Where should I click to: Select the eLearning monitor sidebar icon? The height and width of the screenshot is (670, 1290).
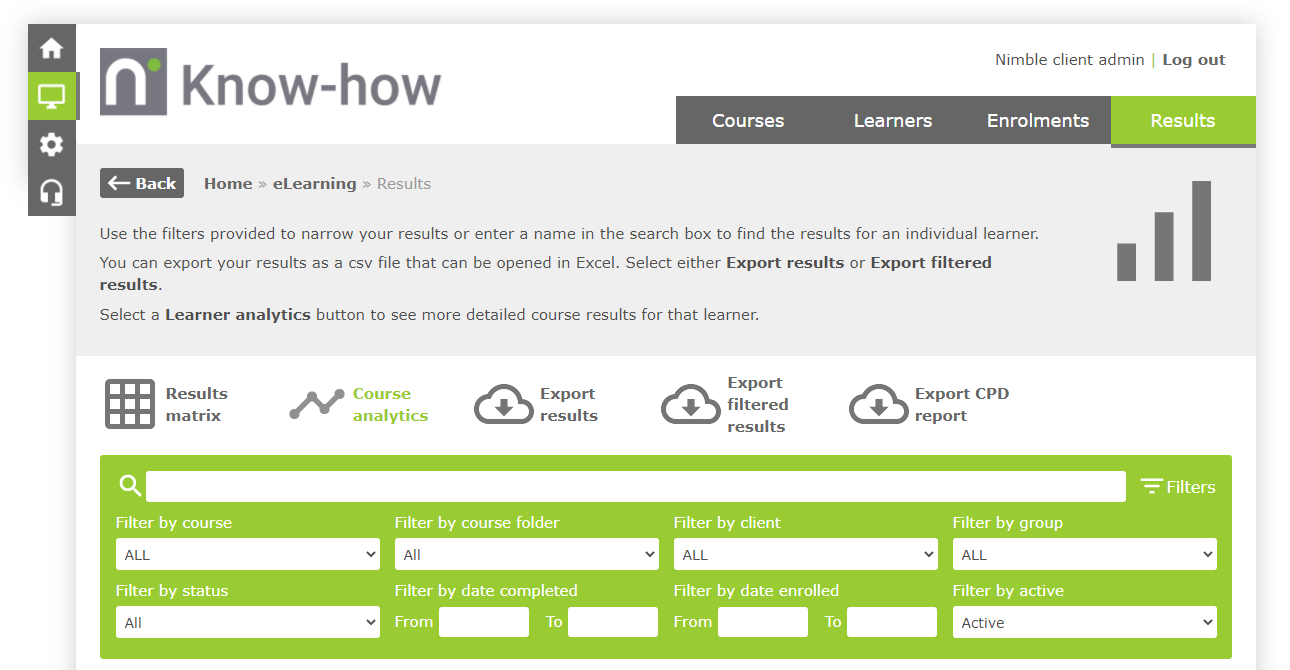click(x=51, y=96)
